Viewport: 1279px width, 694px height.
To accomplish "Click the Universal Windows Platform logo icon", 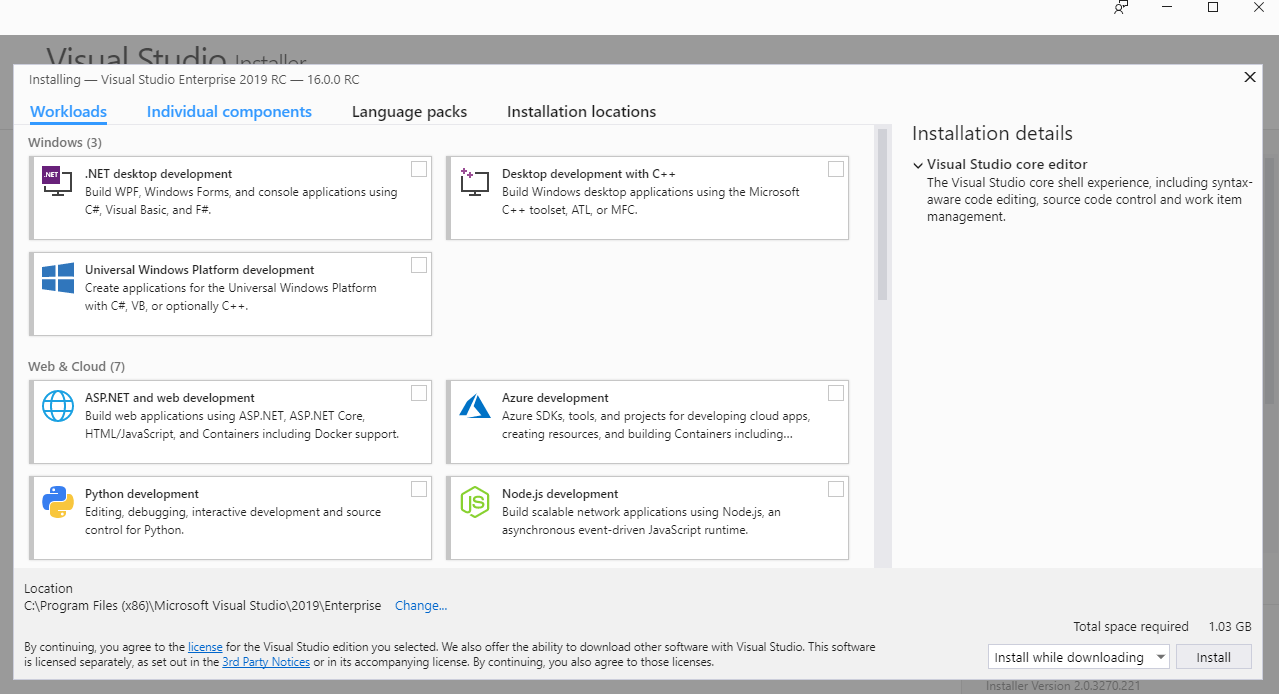I will 58,277.
